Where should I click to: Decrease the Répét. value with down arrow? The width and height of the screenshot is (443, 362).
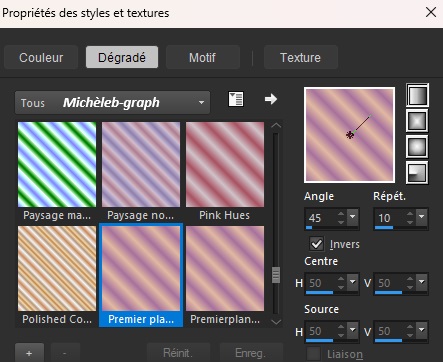point(410,221)
